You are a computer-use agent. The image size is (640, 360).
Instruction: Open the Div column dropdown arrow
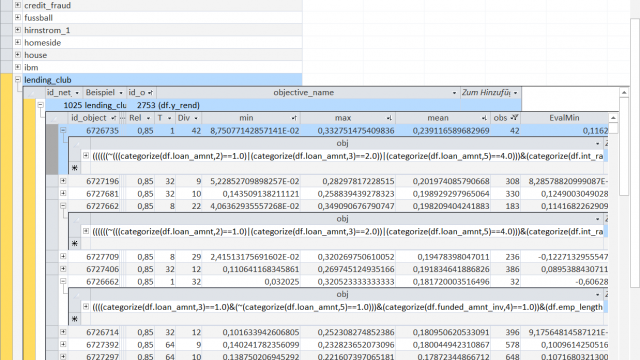pyautogui.click(x=196, y=118)
